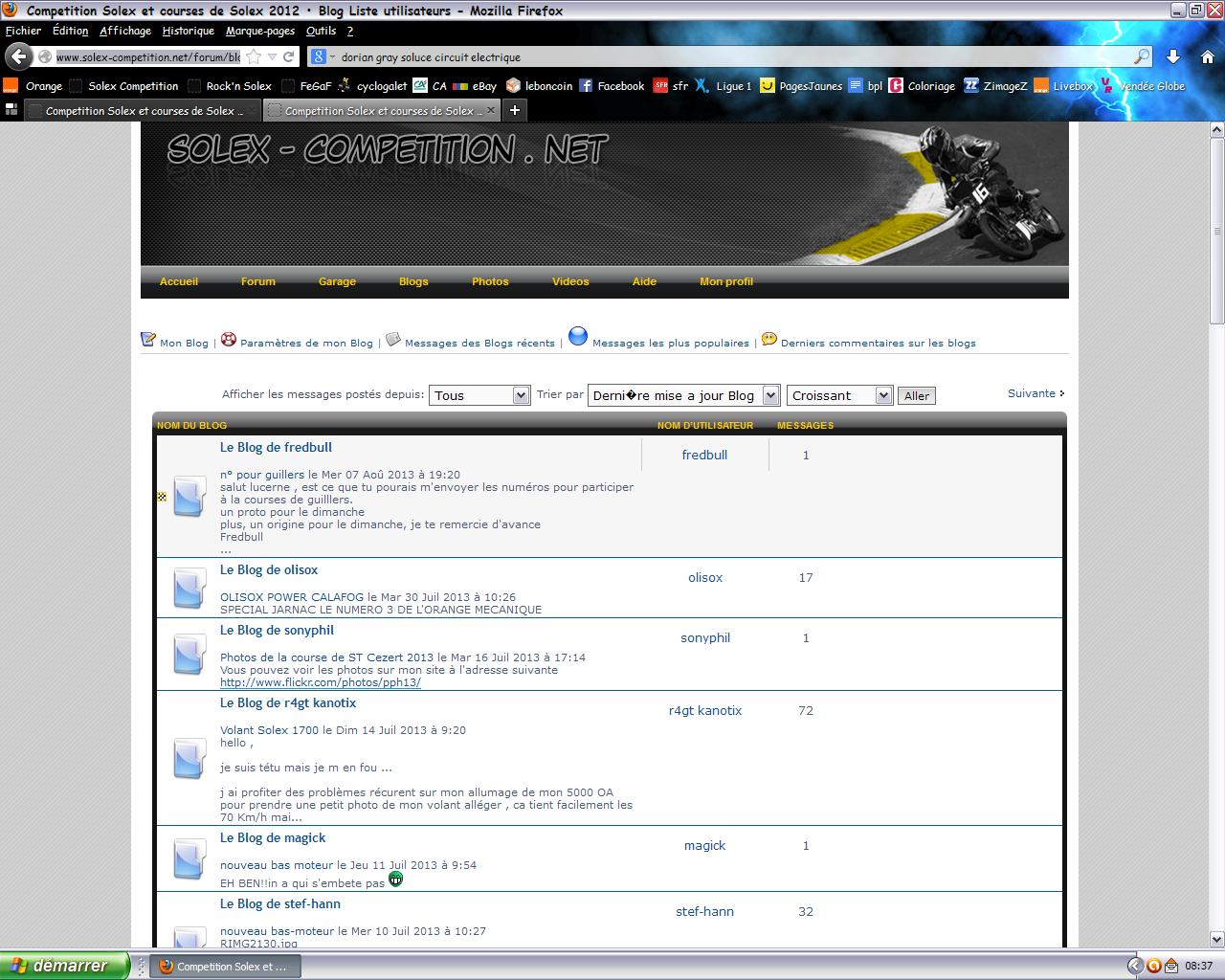Click the new tab plus button
1225x980 pixels.
(x=514, y=111)
